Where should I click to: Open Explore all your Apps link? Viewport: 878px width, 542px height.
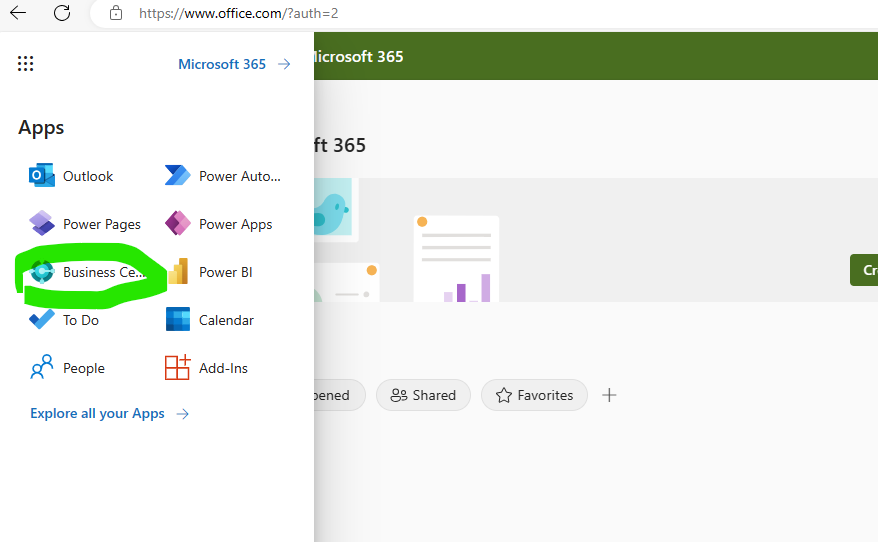tap(97, 414)
